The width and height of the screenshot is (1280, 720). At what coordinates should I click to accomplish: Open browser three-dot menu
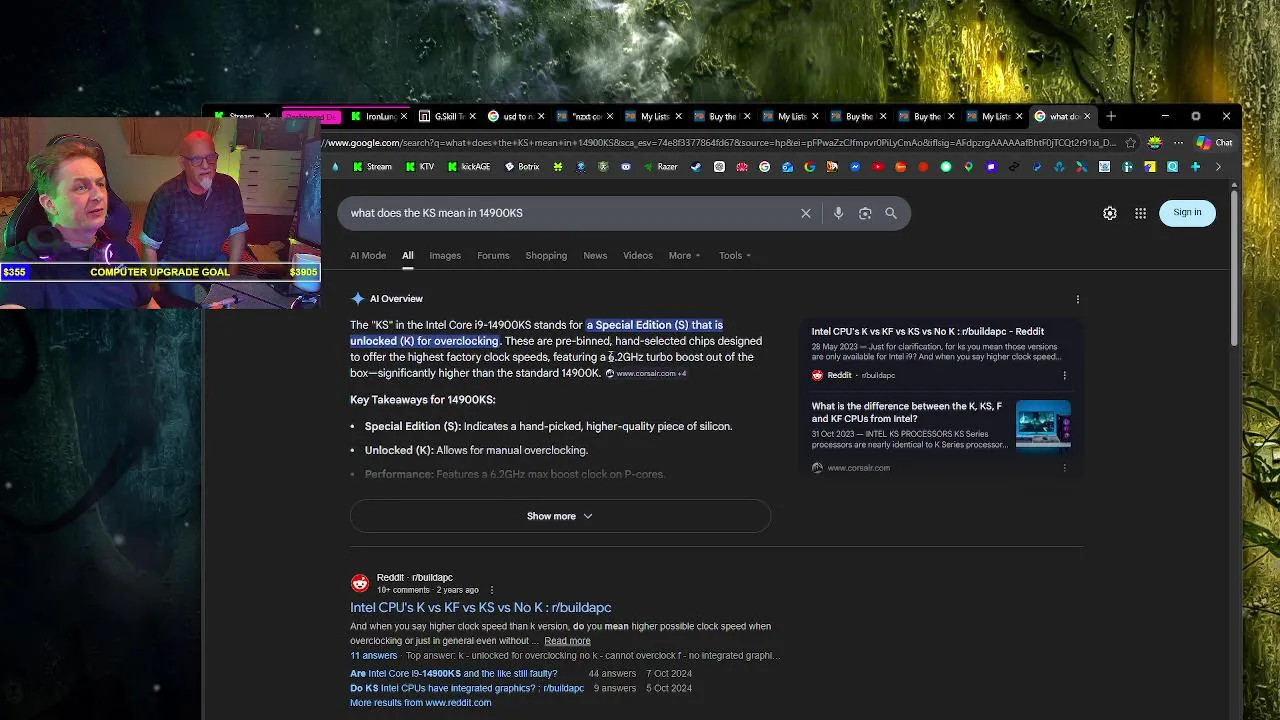(x=1178, y=143)
